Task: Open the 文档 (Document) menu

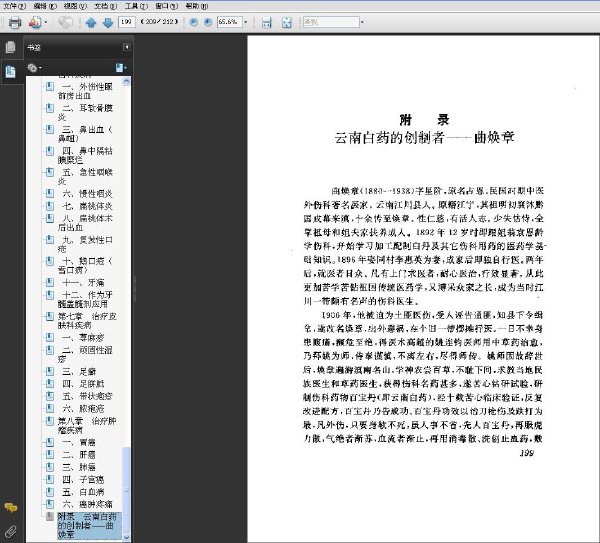Action: 105,6
